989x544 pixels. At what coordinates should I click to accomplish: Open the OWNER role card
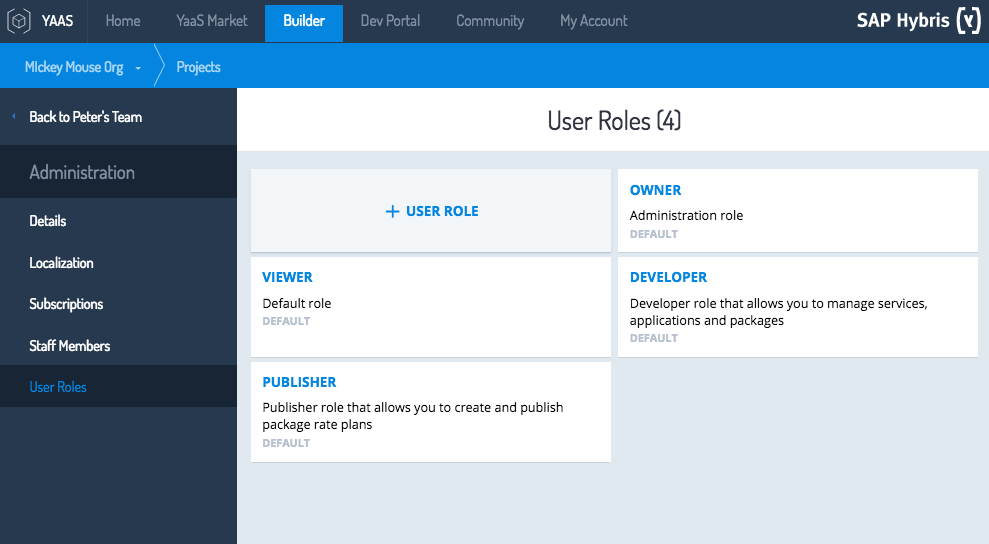point(798,211)
